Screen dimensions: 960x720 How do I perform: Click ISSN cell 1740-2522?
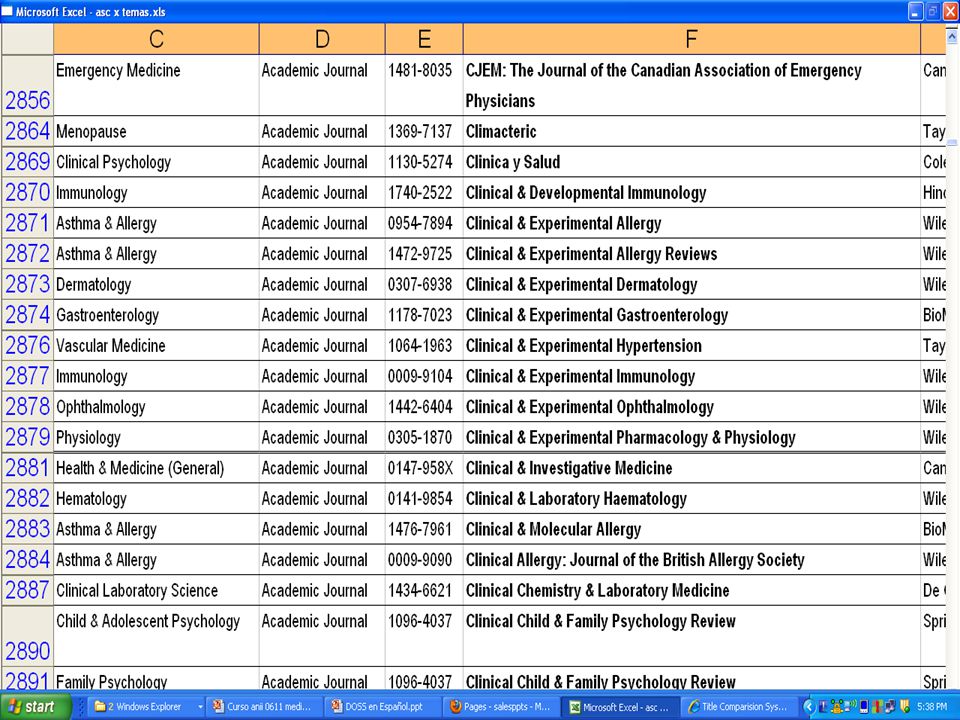(x=424, y=192)
